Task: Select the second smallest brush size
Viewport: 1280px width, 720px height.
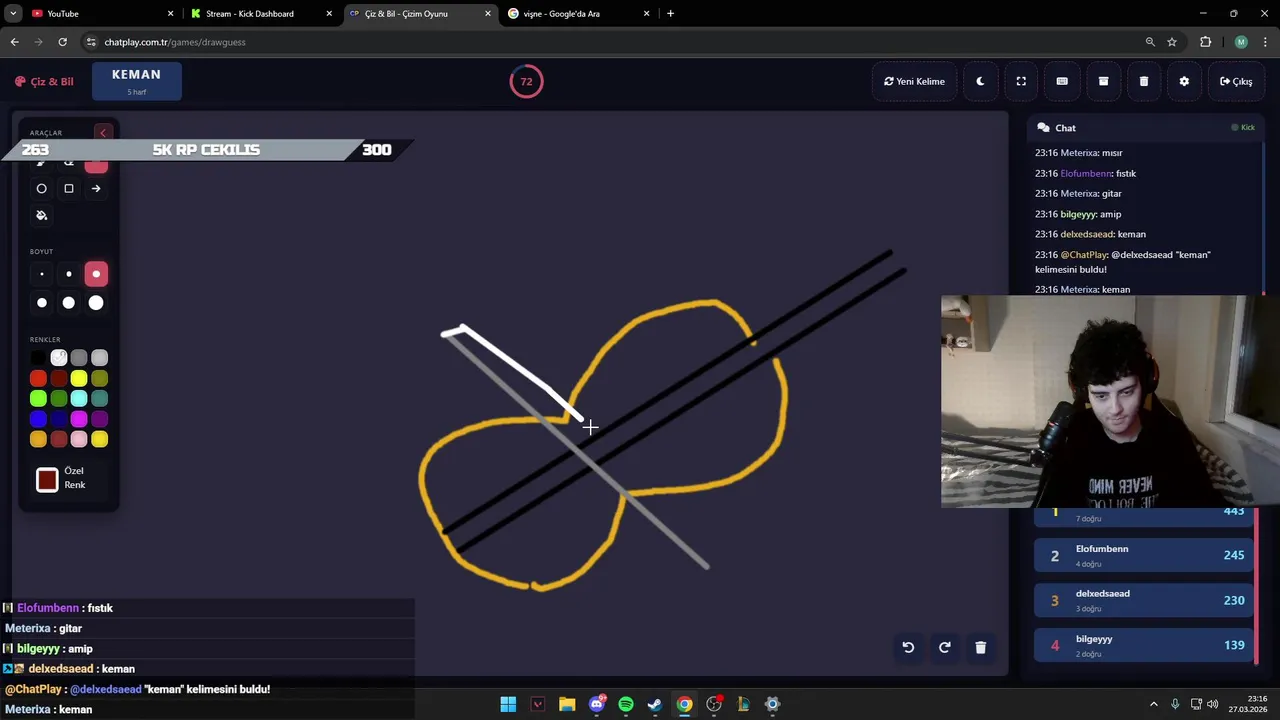Action: tap(69, 274)
